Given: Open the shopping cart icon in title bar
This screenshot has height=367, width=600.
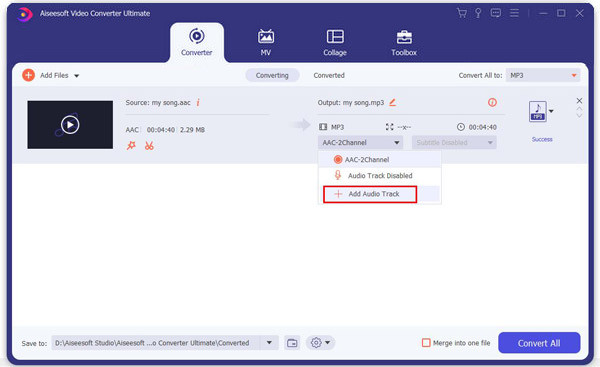Looking at the screenshot, I should click(x=462, y=13).
